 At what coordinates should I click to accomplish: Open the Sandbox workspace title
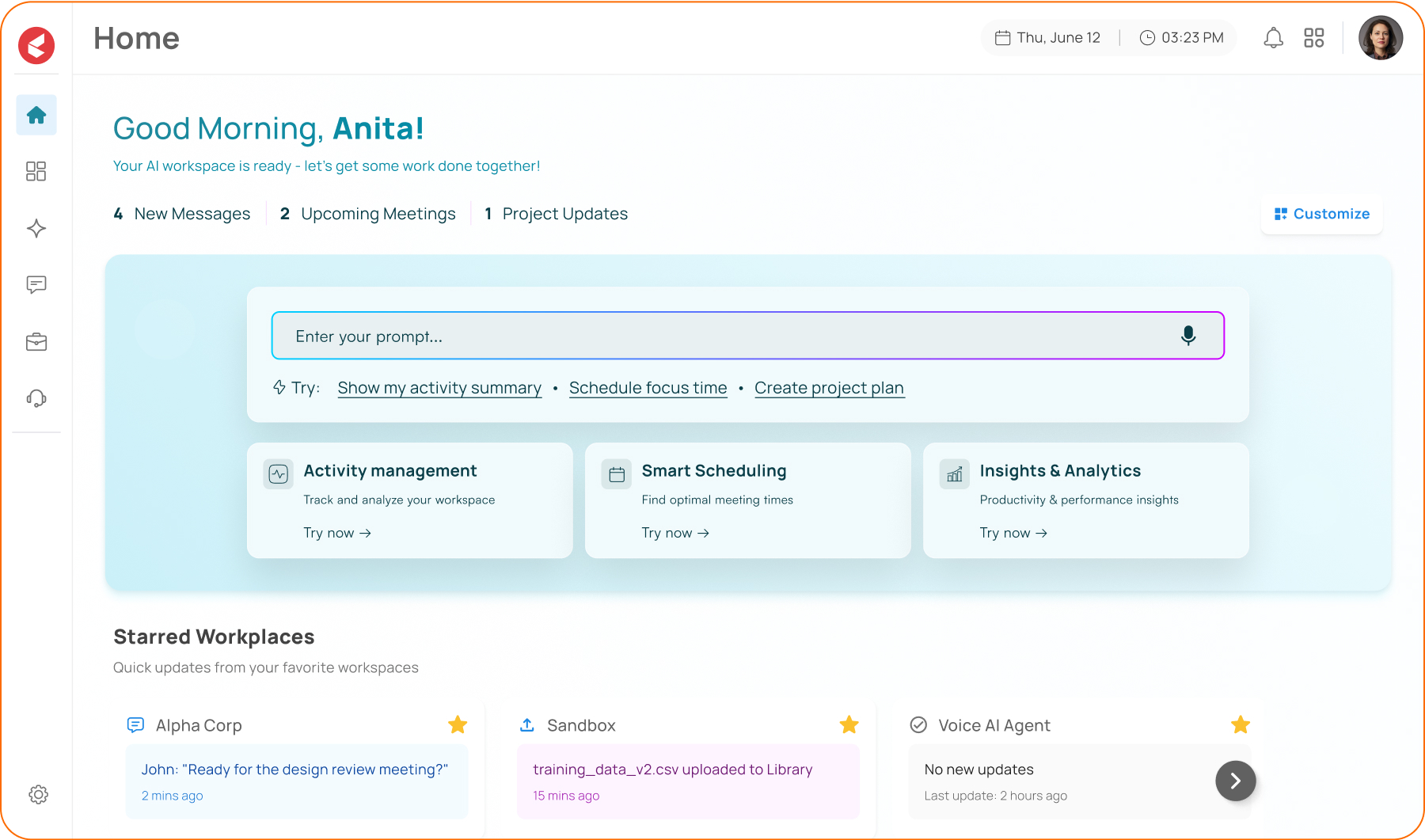pos(581,725)
